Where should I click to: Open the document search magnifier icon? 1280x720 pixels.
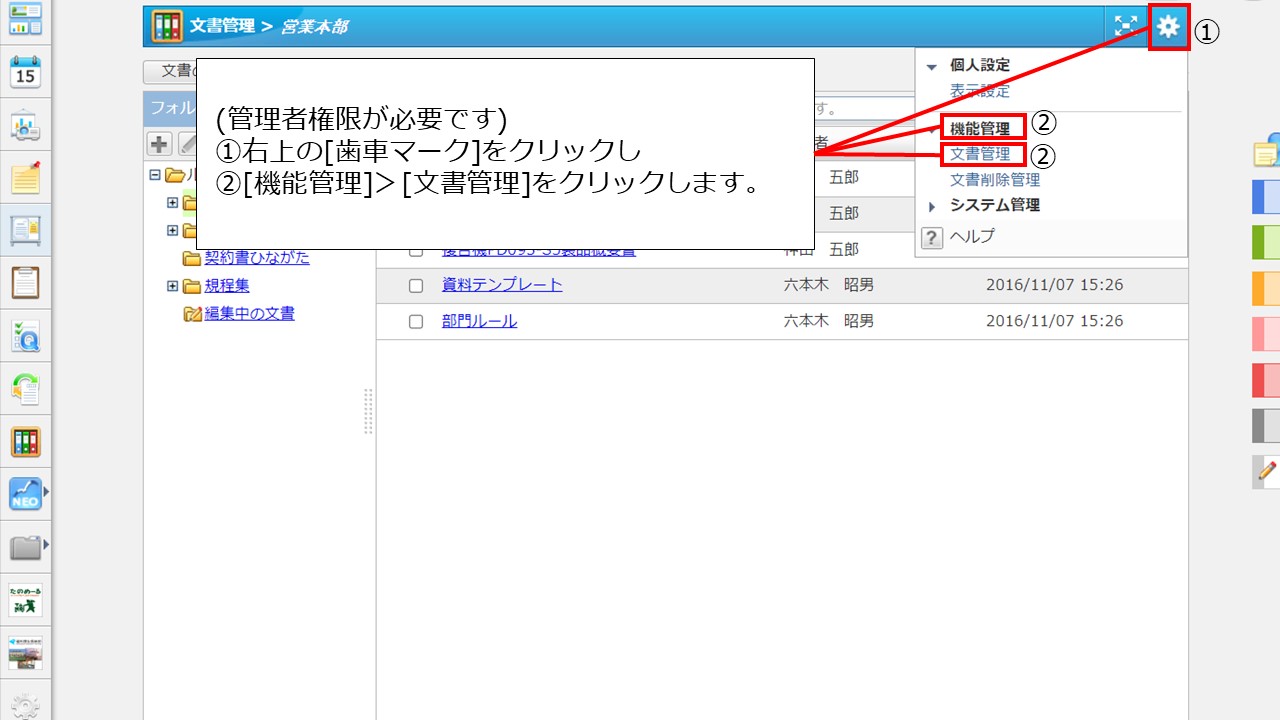click(x=26, y=337)
